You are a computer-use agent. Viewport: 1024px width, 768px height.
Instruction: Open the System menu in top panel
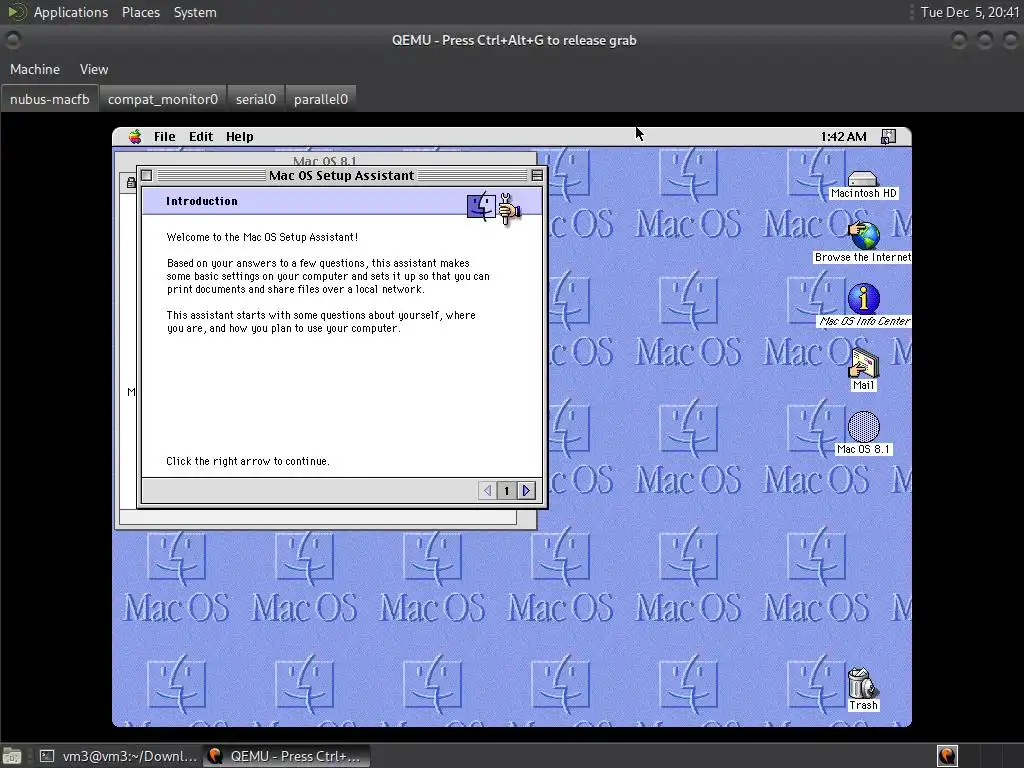[x=195, y=12]
